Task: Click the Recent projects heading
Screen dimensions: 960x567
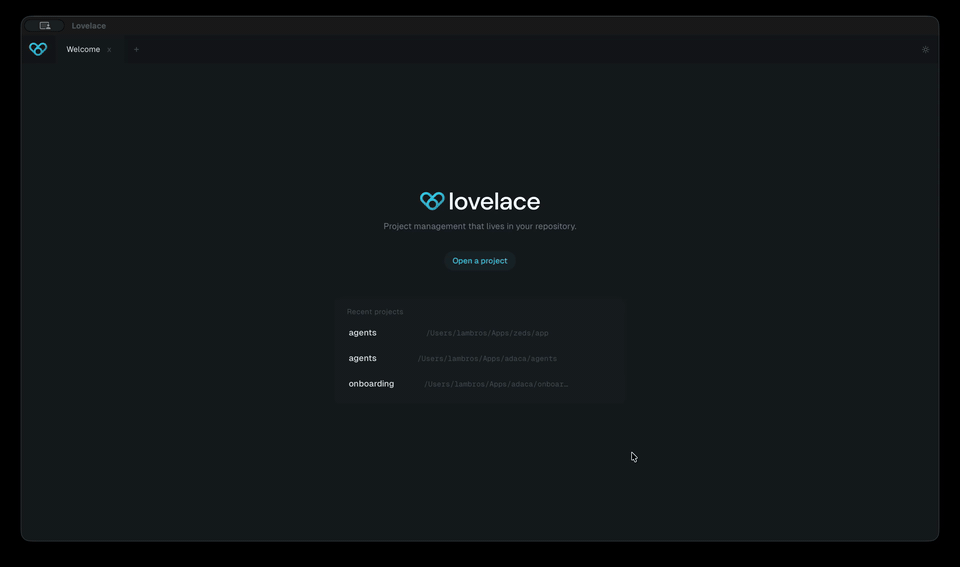Action: (375, 312)
